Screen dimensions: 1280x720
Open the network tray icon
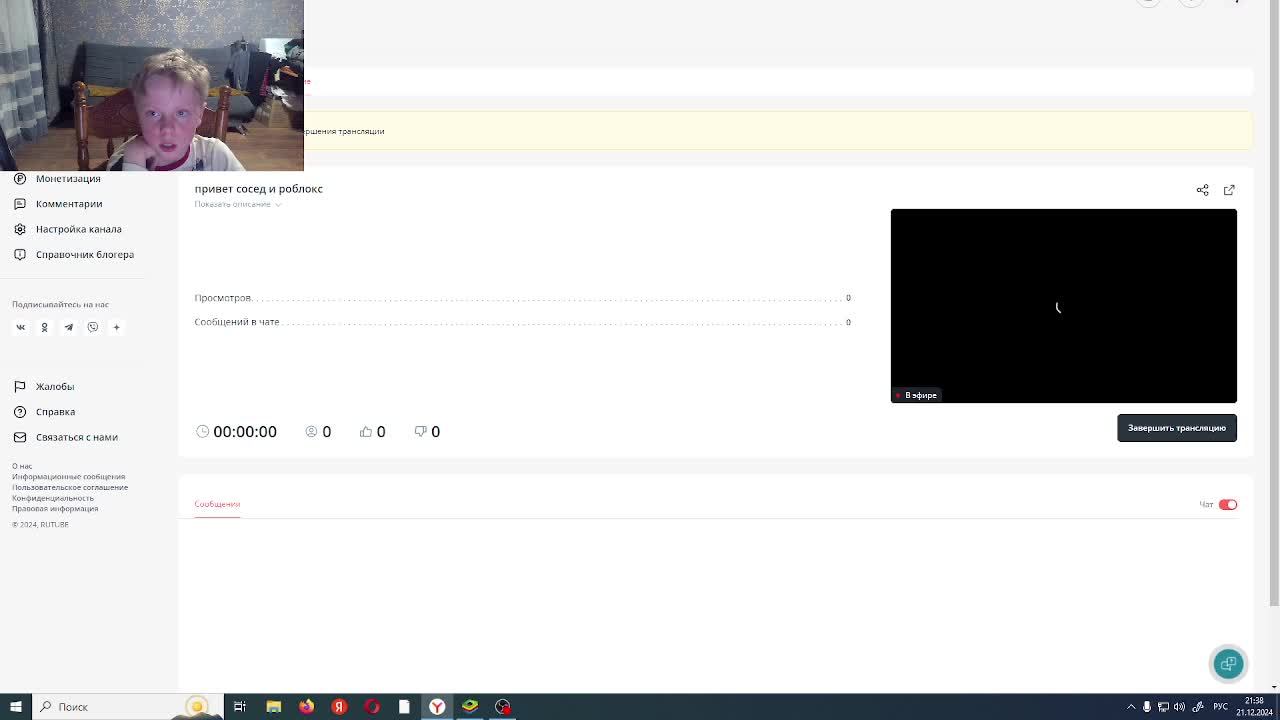click(1163, 707)
